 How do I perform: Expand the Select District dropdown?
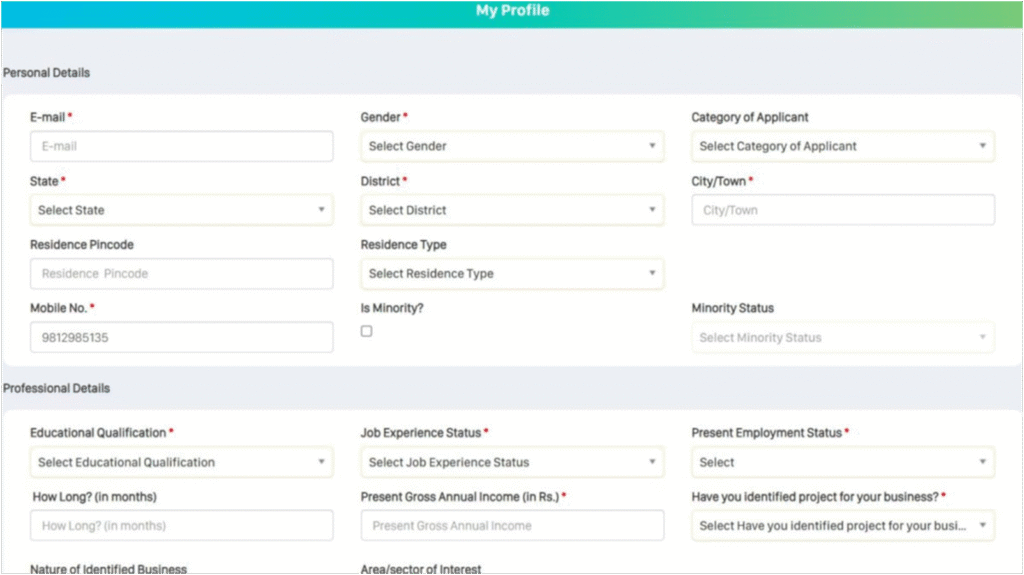pos(511,210)
